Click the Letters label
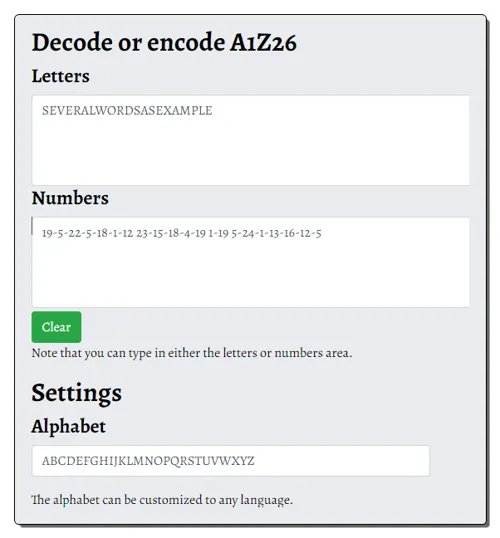Screen dimensions: 500x538 coord(60,76)
